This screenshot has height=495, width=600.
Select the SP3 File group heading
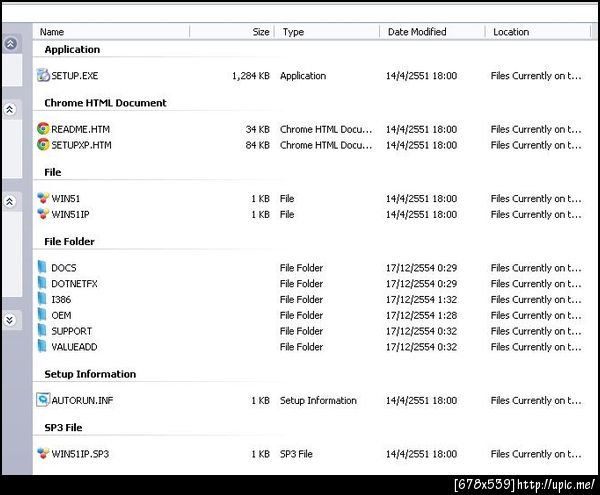[x=63, y=427]
